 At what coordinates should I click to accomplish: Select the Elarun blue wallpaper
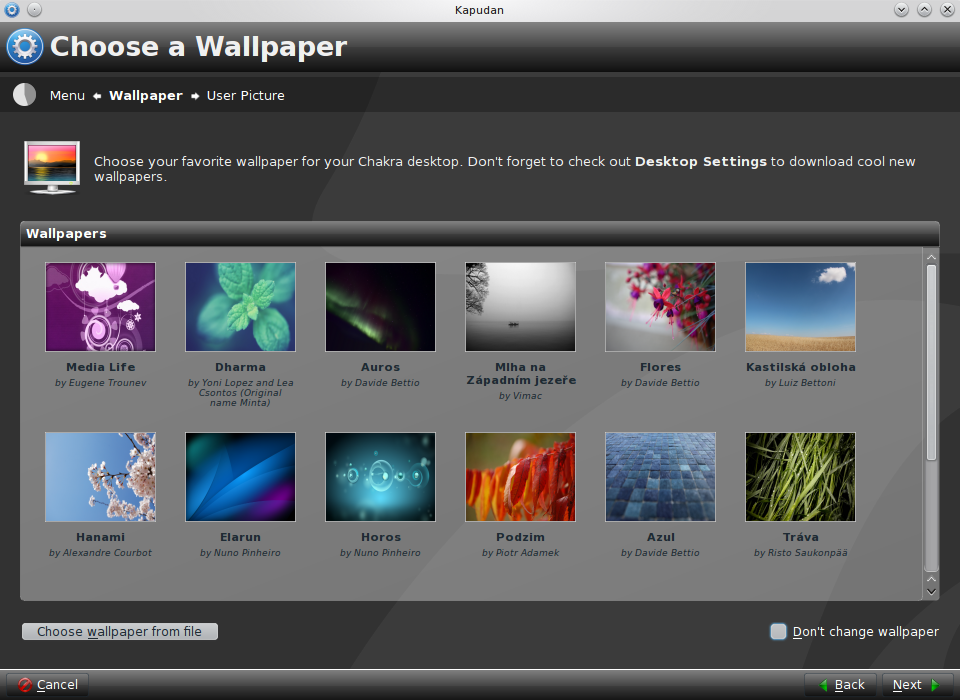tap(240, 477)
